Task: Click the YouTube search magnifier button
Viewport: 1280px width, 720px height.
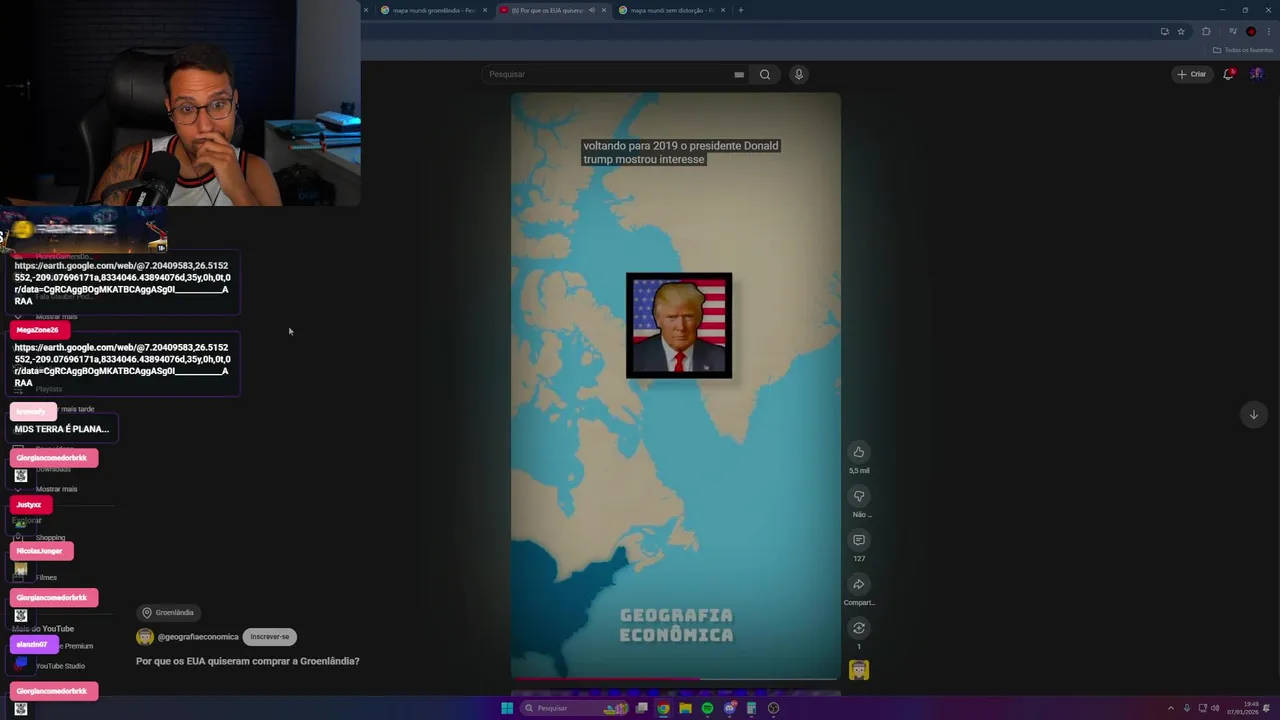Action: [x=765, y=74]
